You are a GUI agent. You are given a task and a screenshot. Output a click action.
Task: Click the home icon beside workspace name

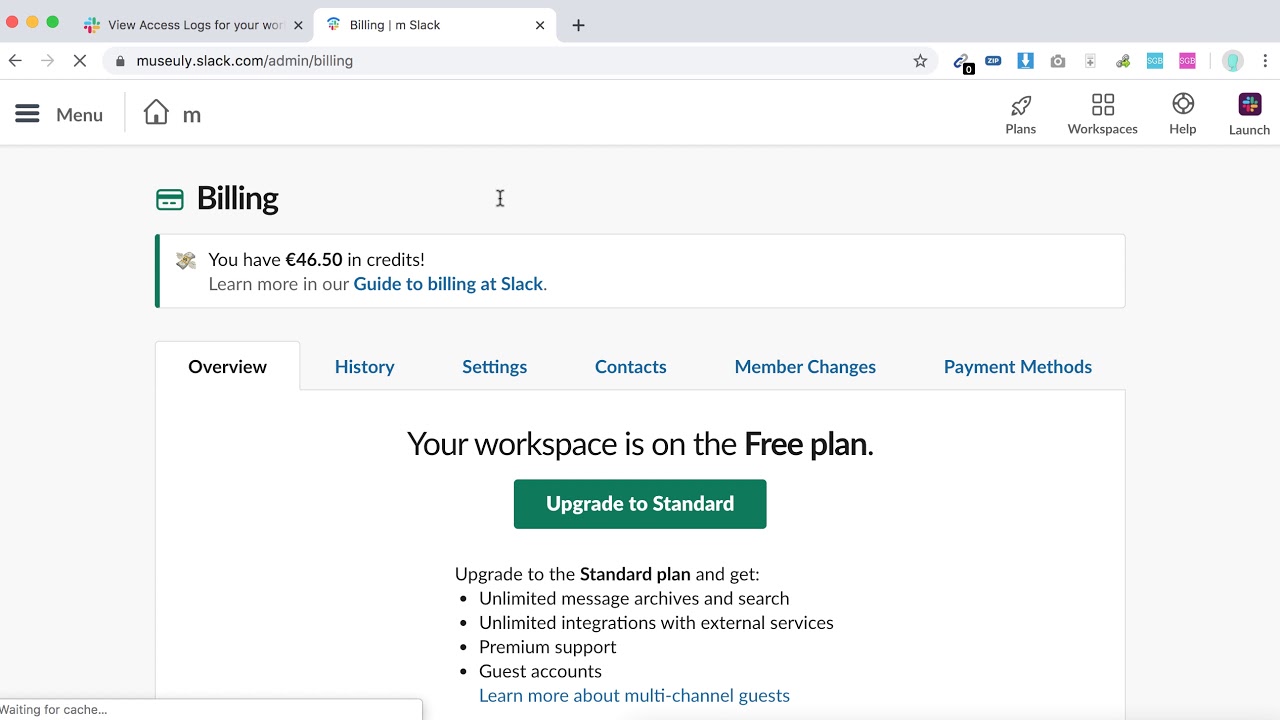[x=156, y=113]
